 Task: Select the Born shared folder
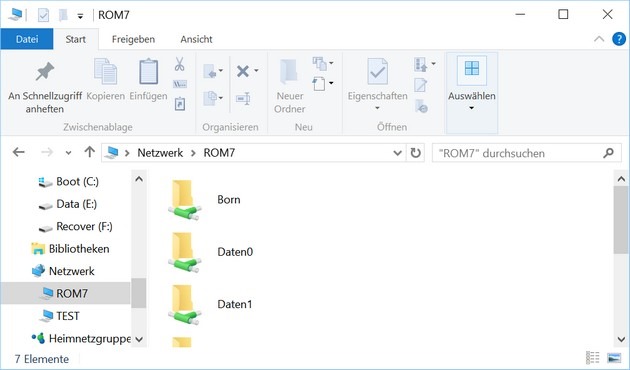[205, 200]
